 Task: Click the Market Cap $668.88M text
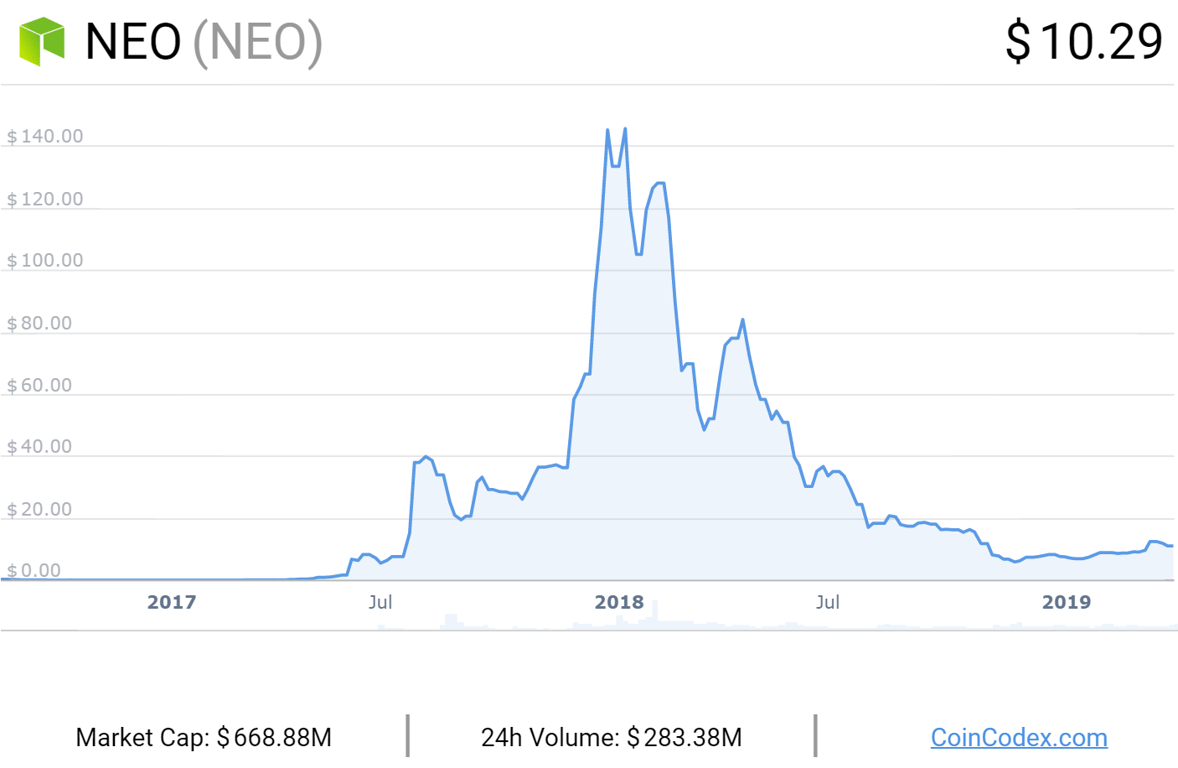[x=204, y=737]
